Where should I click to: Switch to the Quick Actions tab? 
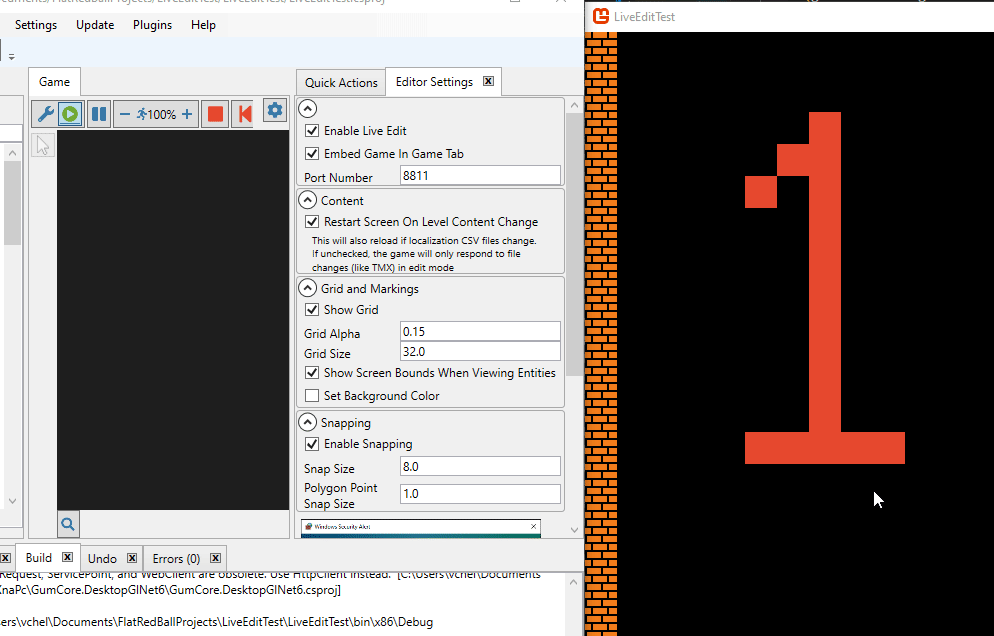click(341, 83)
